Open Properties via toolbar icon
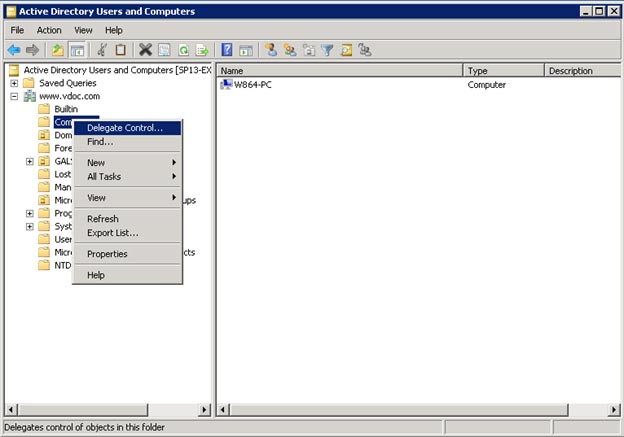 click(164, 50)
